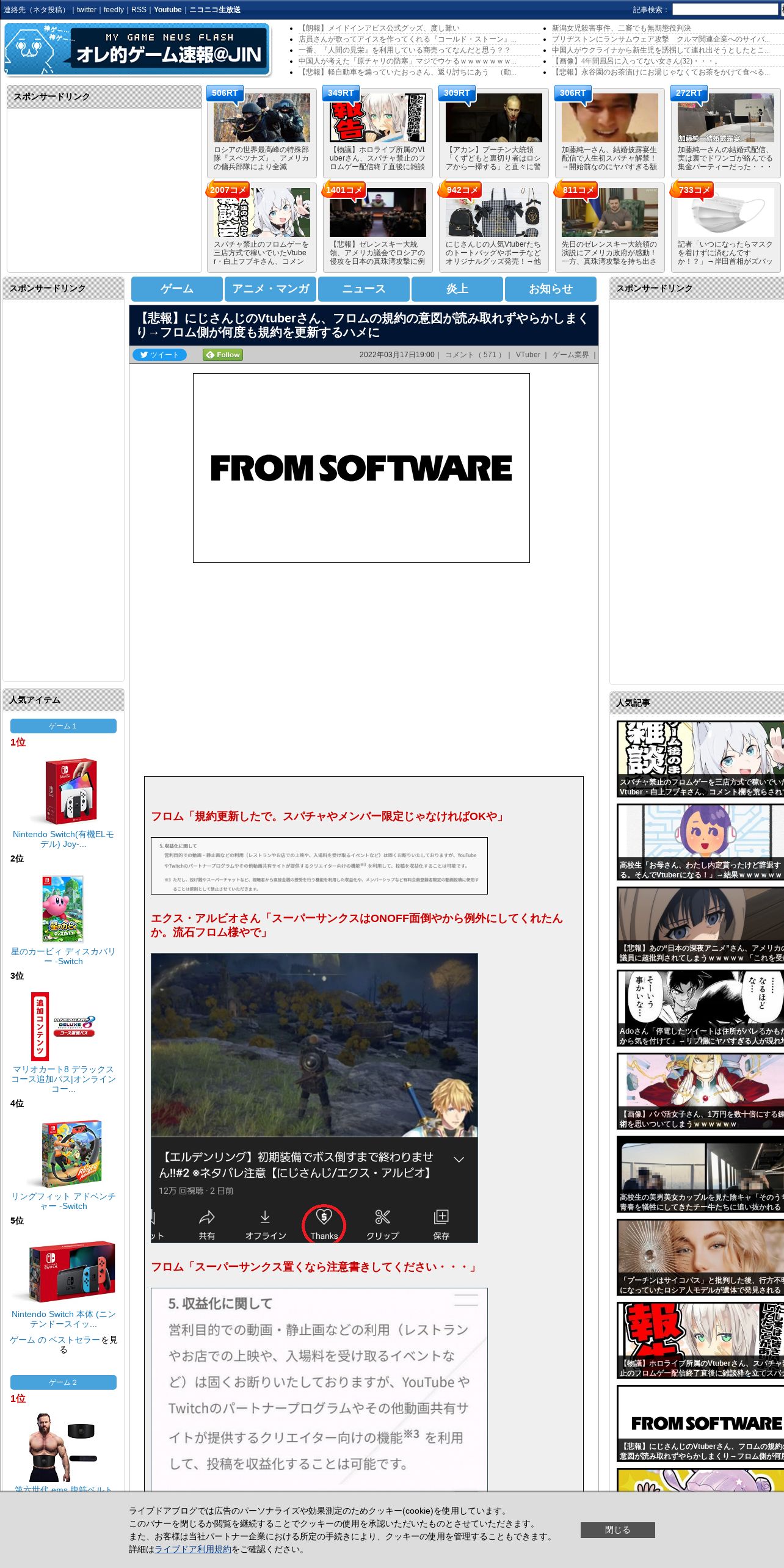Image resolution: width=784 pixels, height=1568 pixels.
Task: Click the オレ的ゲーム速報@JIN site logo
Action: point(137,50)
